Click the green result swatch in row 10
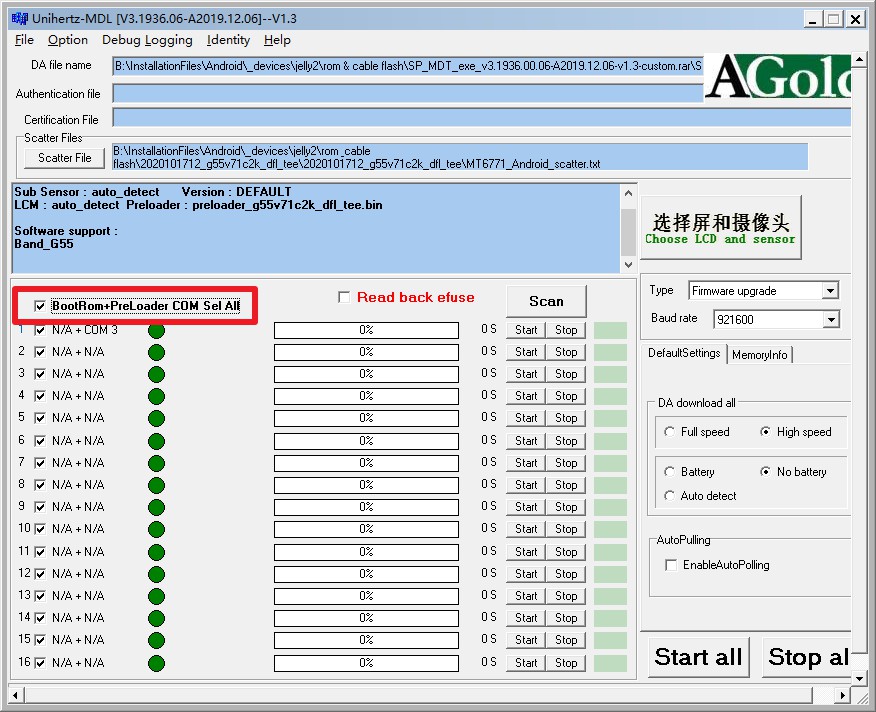This screenshot has width=876, height=712. (x=610, y=529)
